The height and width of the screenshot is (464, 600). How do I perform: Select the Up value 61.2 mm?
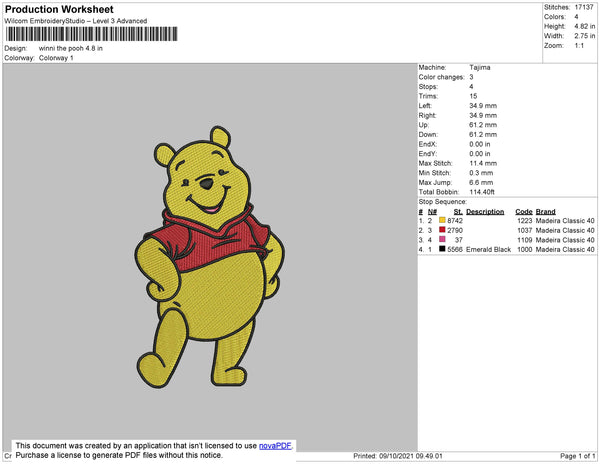pos(483,125)
